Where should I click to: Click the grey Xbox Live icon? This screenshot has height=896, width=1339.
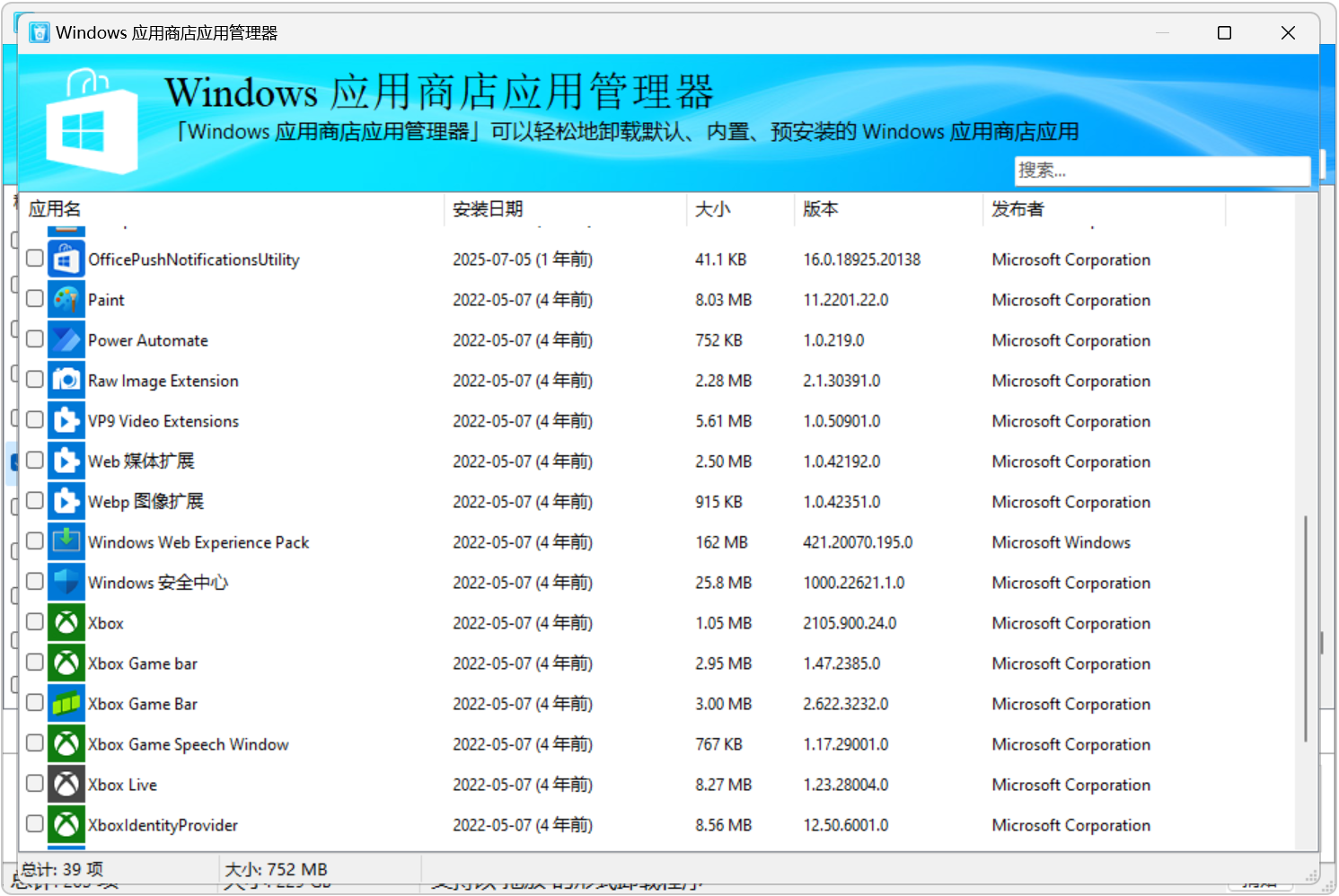pyautogui.click(x=66, y=785)
